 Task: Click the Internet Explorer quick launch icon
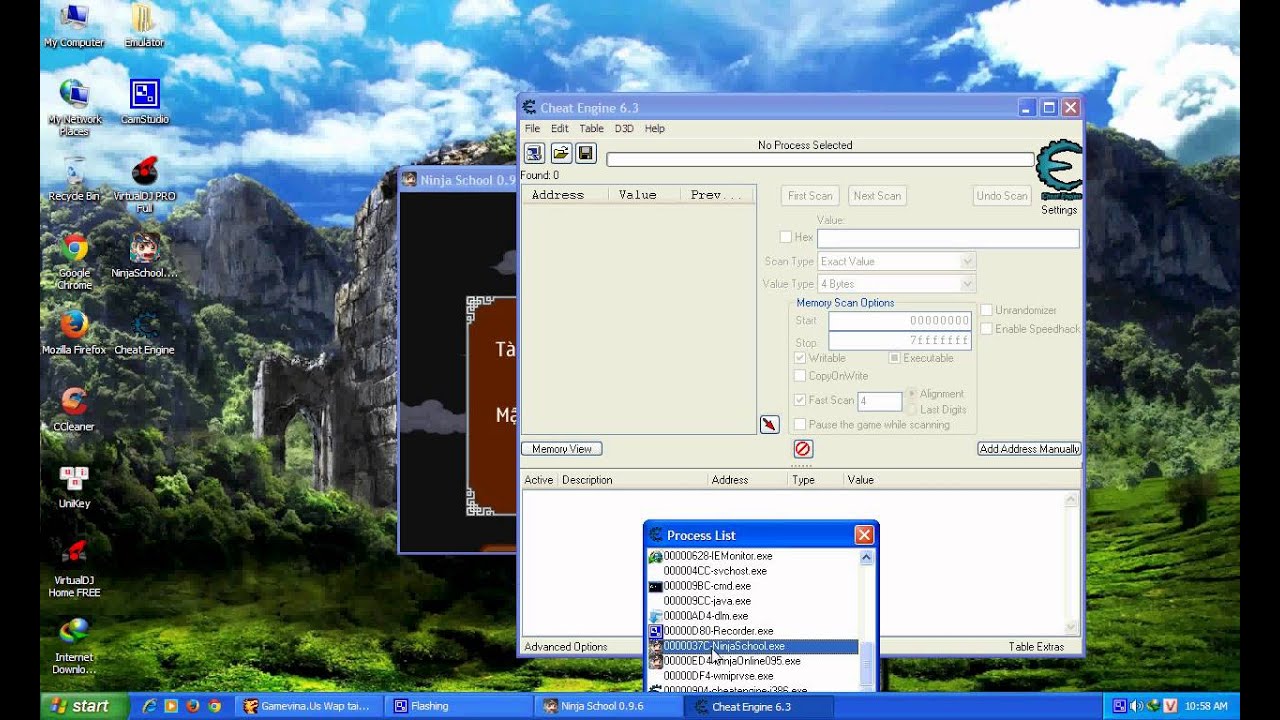point(149,706)
